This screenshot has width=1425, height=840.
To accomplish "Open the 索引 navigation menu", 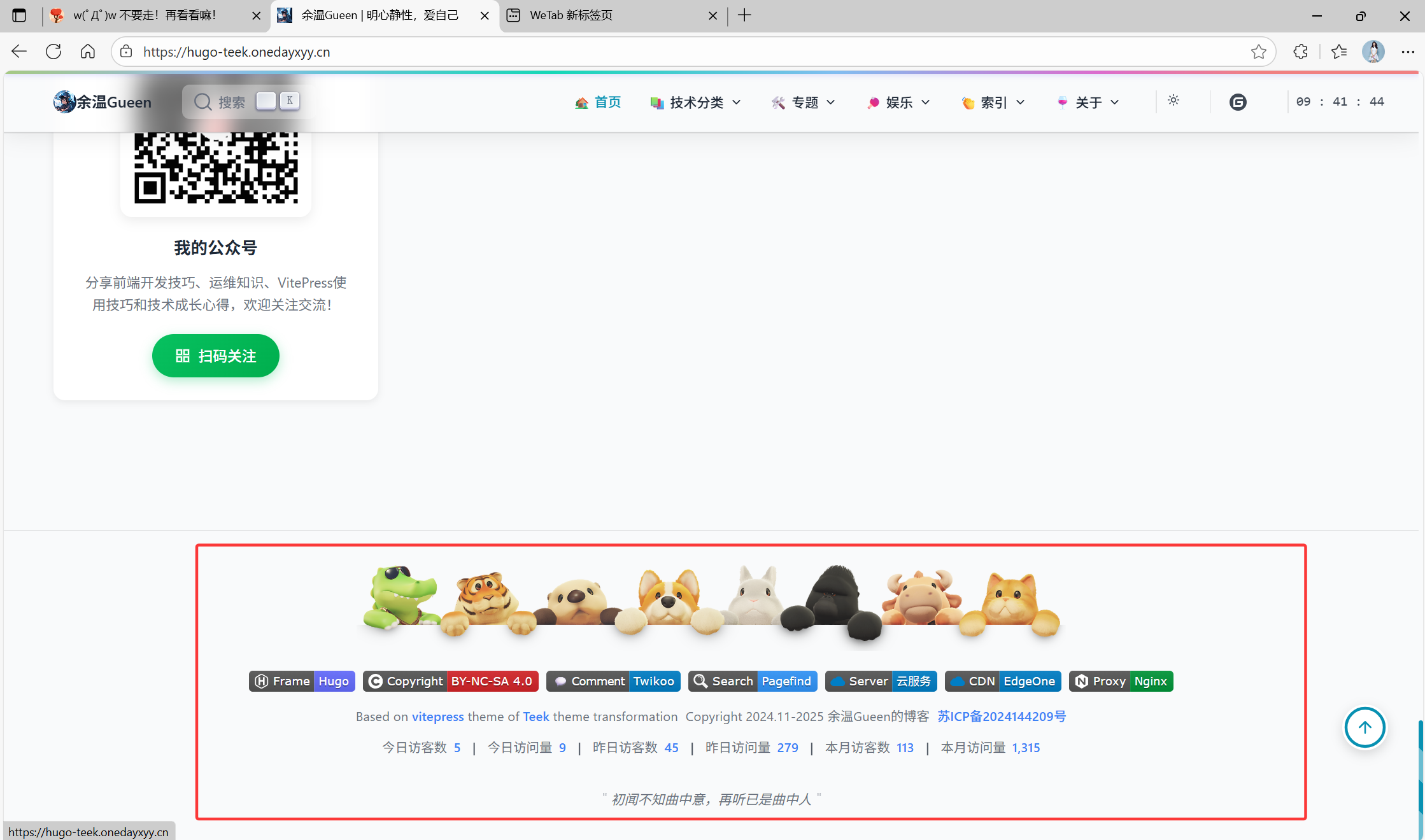I will click(993, 102).
